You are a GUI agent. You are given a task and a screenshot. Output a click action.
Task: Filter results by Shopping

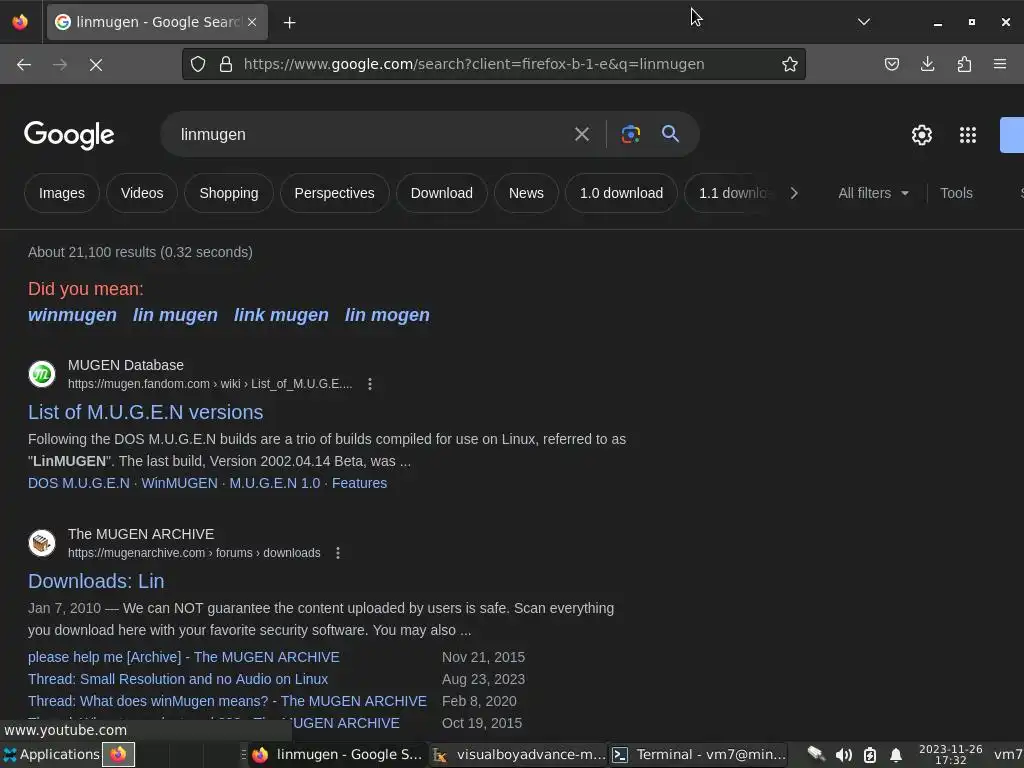point(229,193)
